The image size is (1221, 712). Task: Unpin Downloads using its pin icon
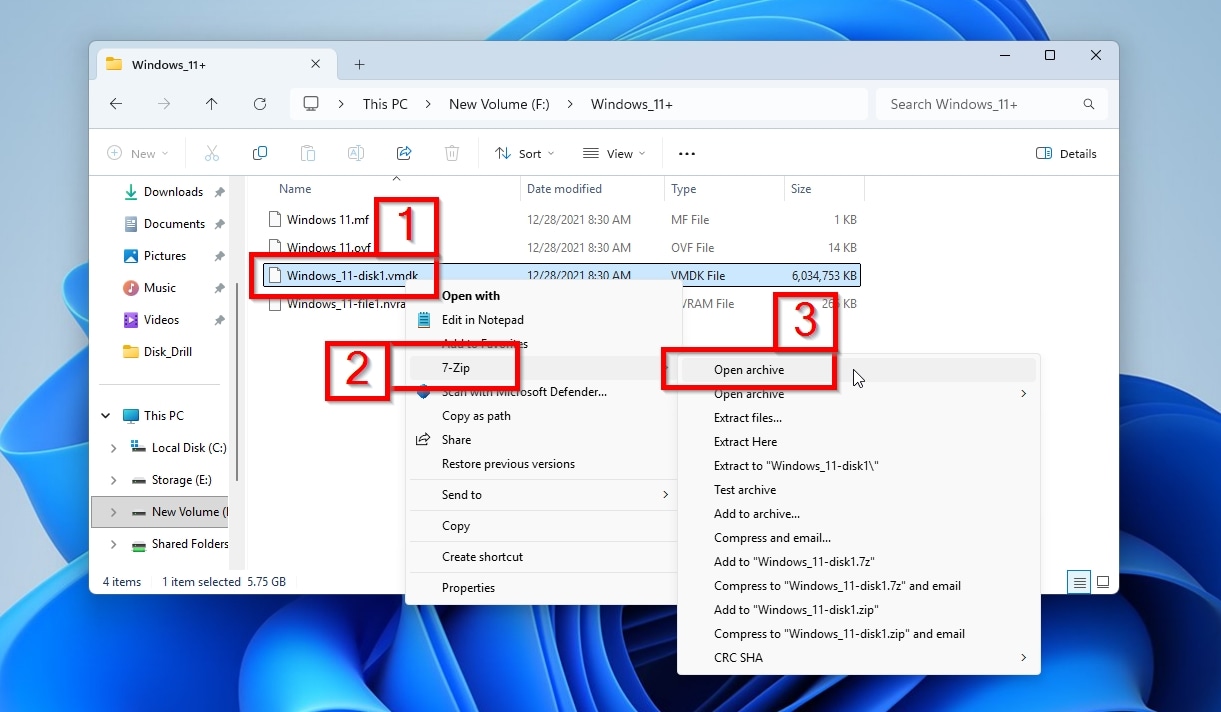[x=219, y=192]
